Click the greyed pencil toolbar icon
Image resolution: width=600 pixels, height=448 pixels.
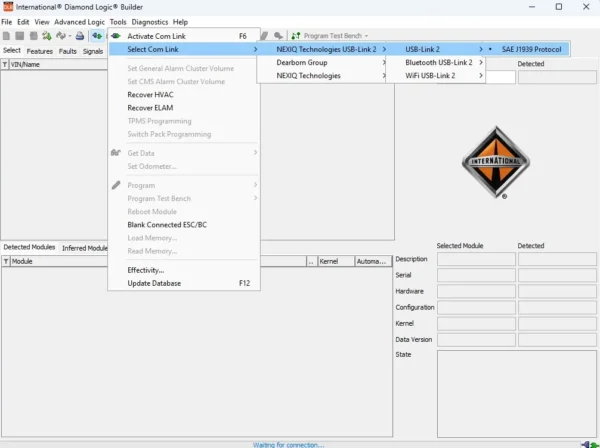[x=264, y=36]
